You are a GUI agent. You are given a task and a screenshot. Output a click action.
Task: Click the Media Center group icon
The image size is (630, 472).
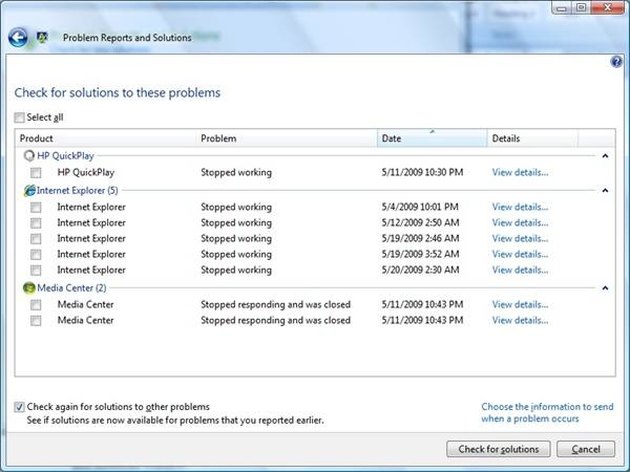point(29,288)
